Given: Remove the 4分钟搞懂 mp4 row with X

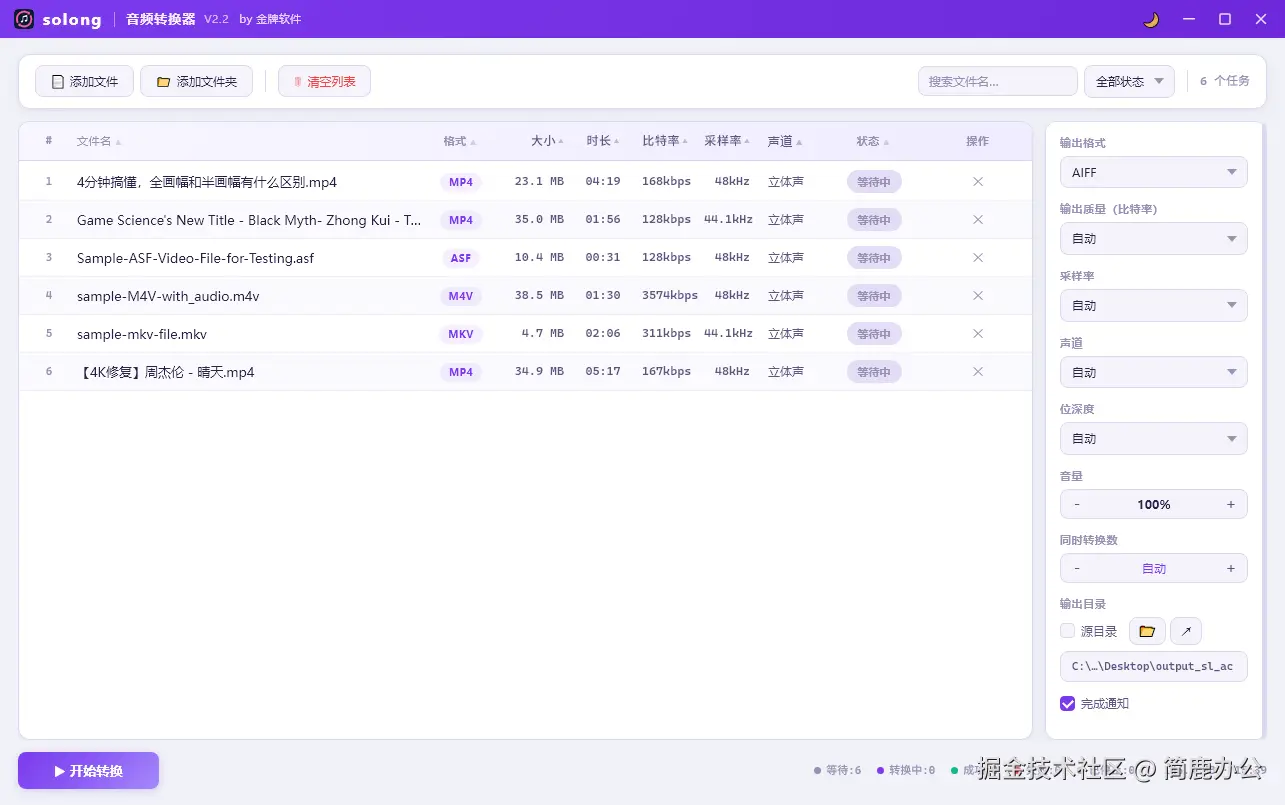Looking at the screenshot, I should 978,181.
